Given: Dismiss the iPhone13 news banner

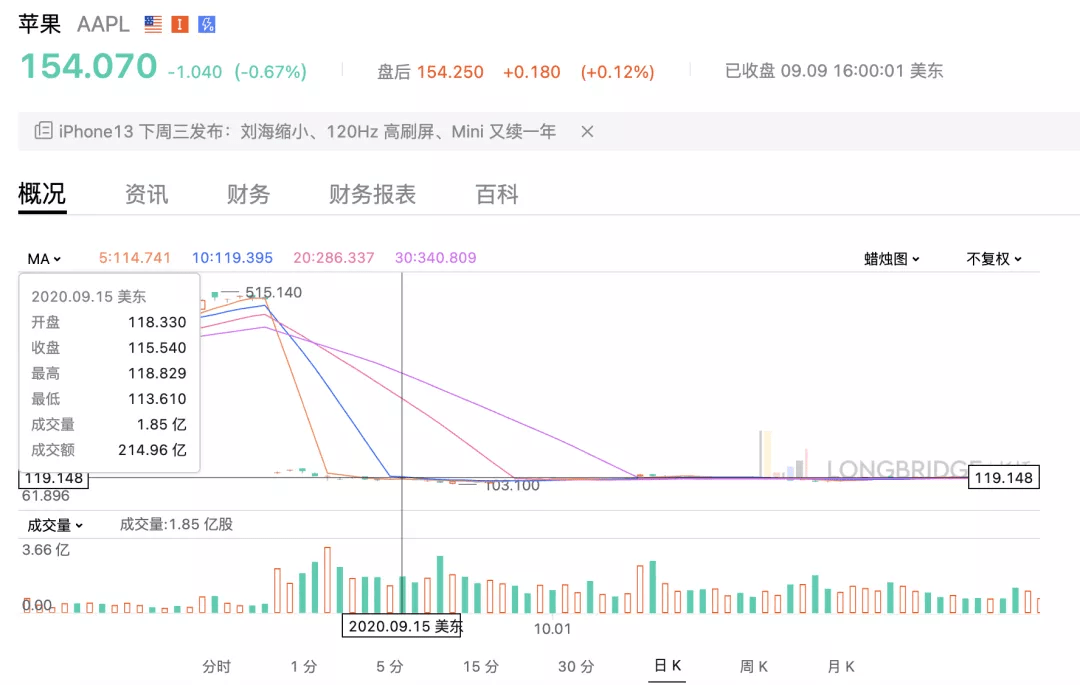Looking at the screenshot, I should pos(587,131).
